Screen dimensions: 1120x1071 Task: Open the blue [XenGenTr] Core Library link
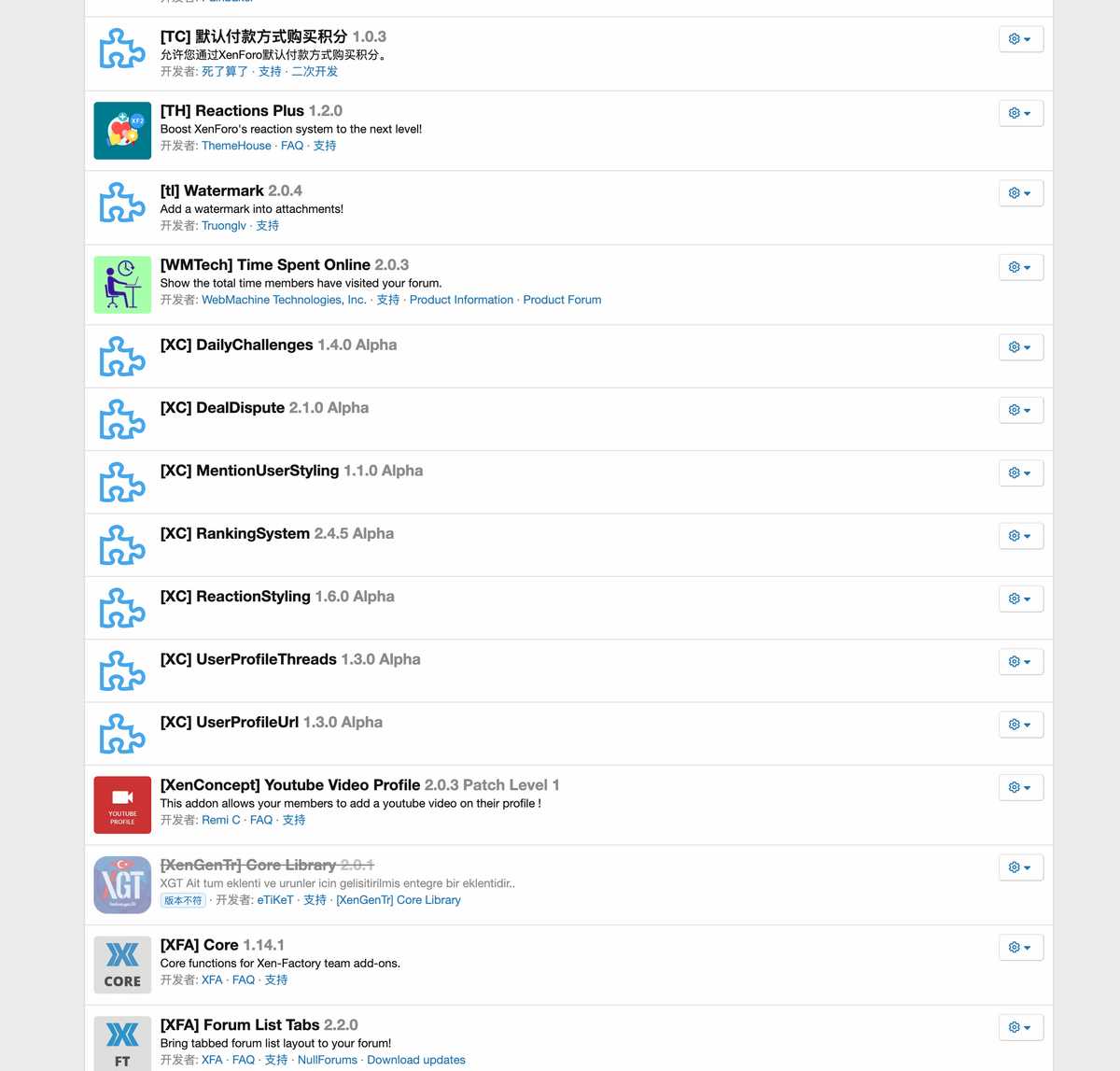399,900
